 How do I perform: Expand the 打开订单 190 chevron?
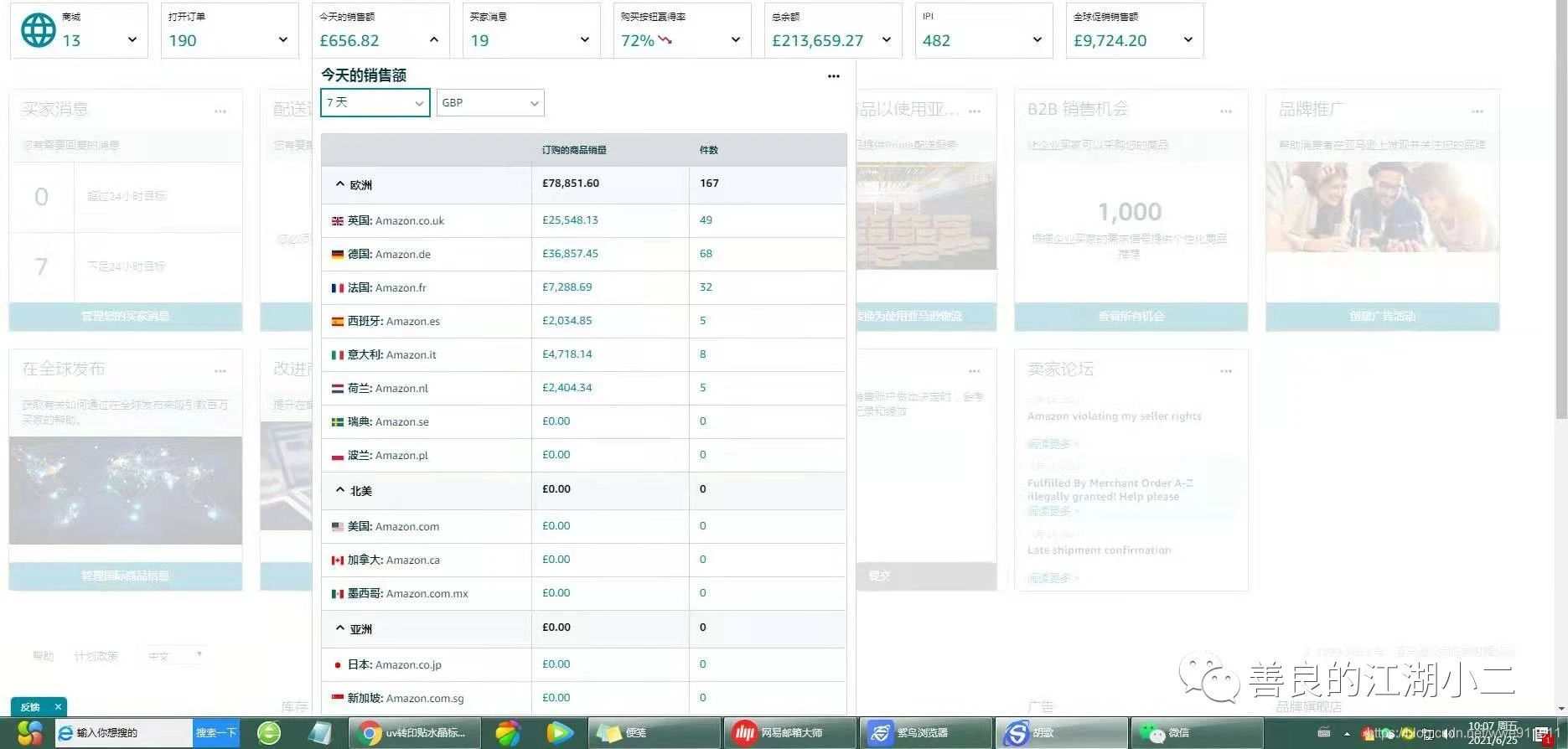[x=282, y=39]
